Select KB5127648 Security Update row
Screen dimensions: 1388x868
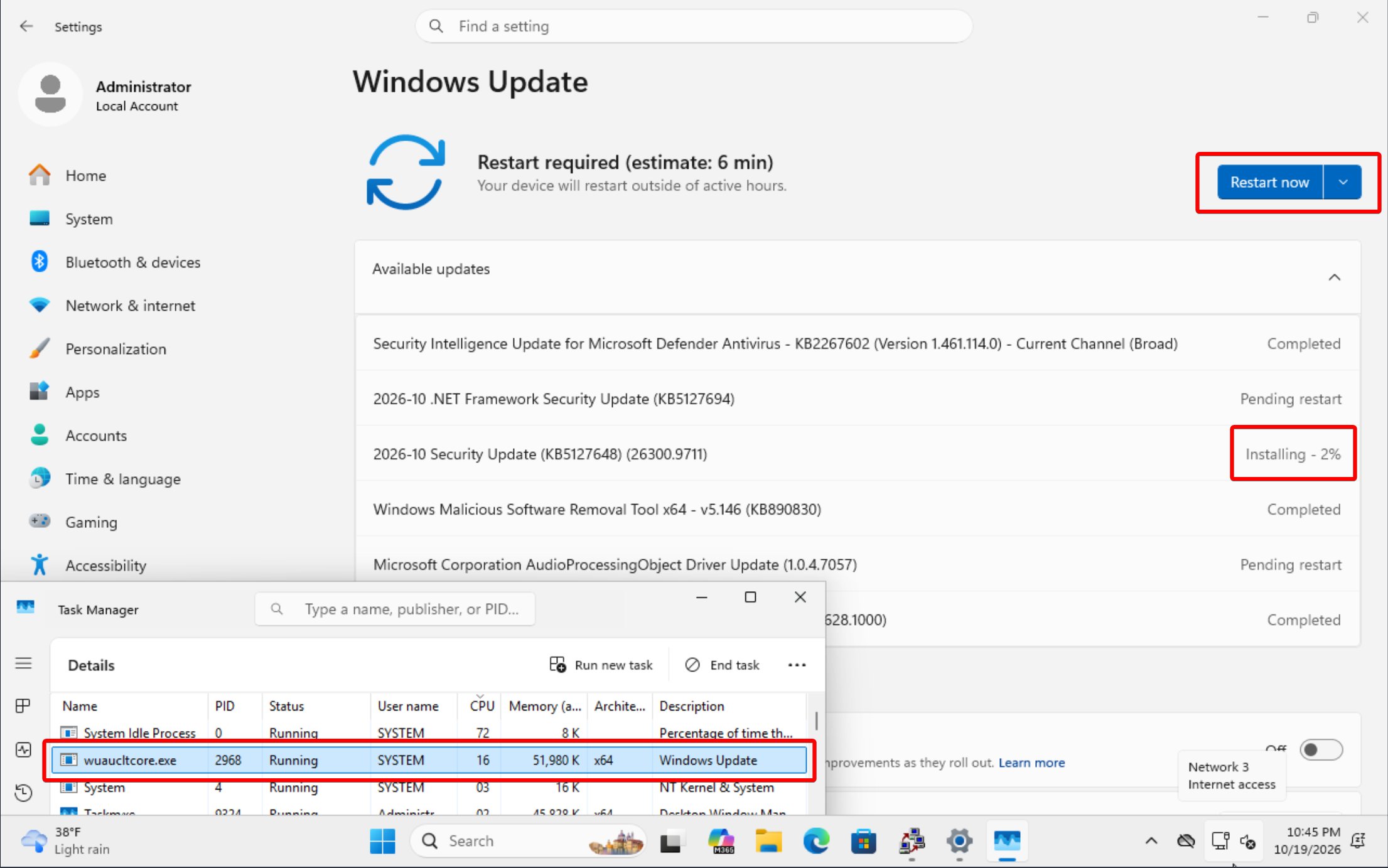(858, 454)
